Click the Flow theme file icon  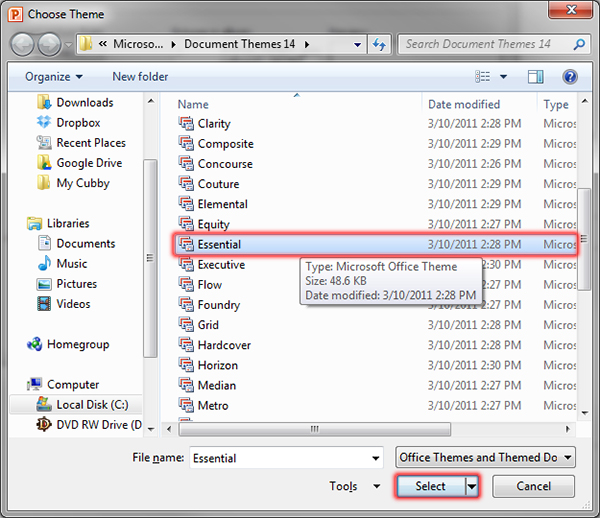pos(186,285)
